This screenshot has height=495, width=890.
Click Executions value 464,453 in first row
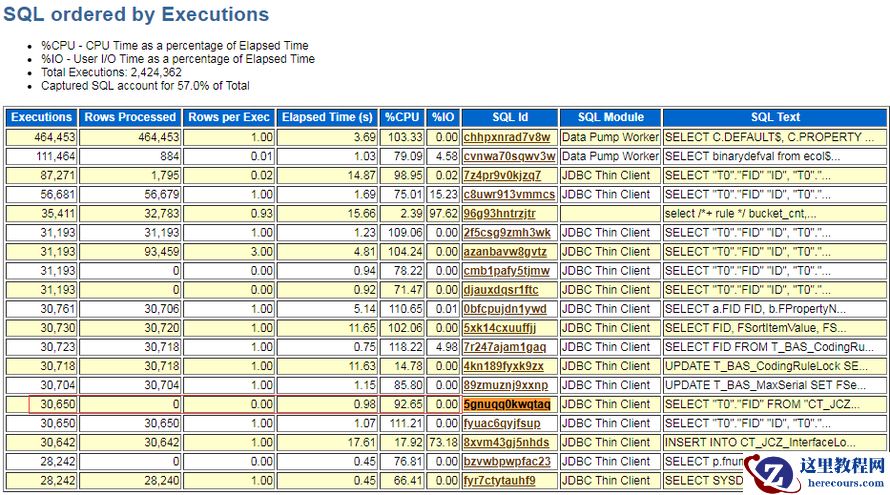[54, 137]
